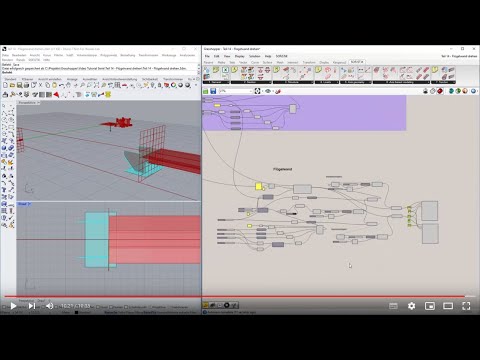Viewport: 480px width, 360px height.
Task: Play the YouTube video
Action: 13,306
